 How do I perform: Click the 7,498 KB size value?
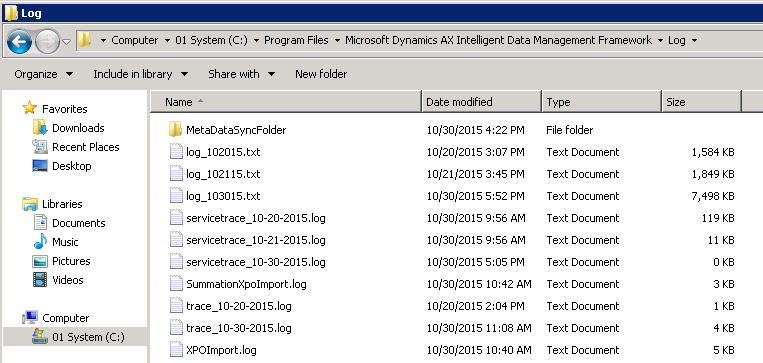pyautogui.click(x=713, y=196)
